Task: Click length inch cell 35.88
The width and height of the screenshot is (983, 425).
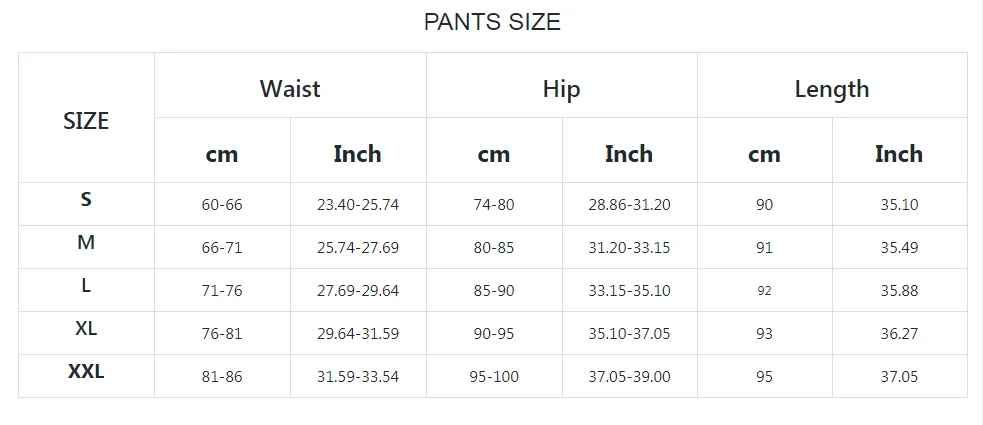Action: [900, 290]
